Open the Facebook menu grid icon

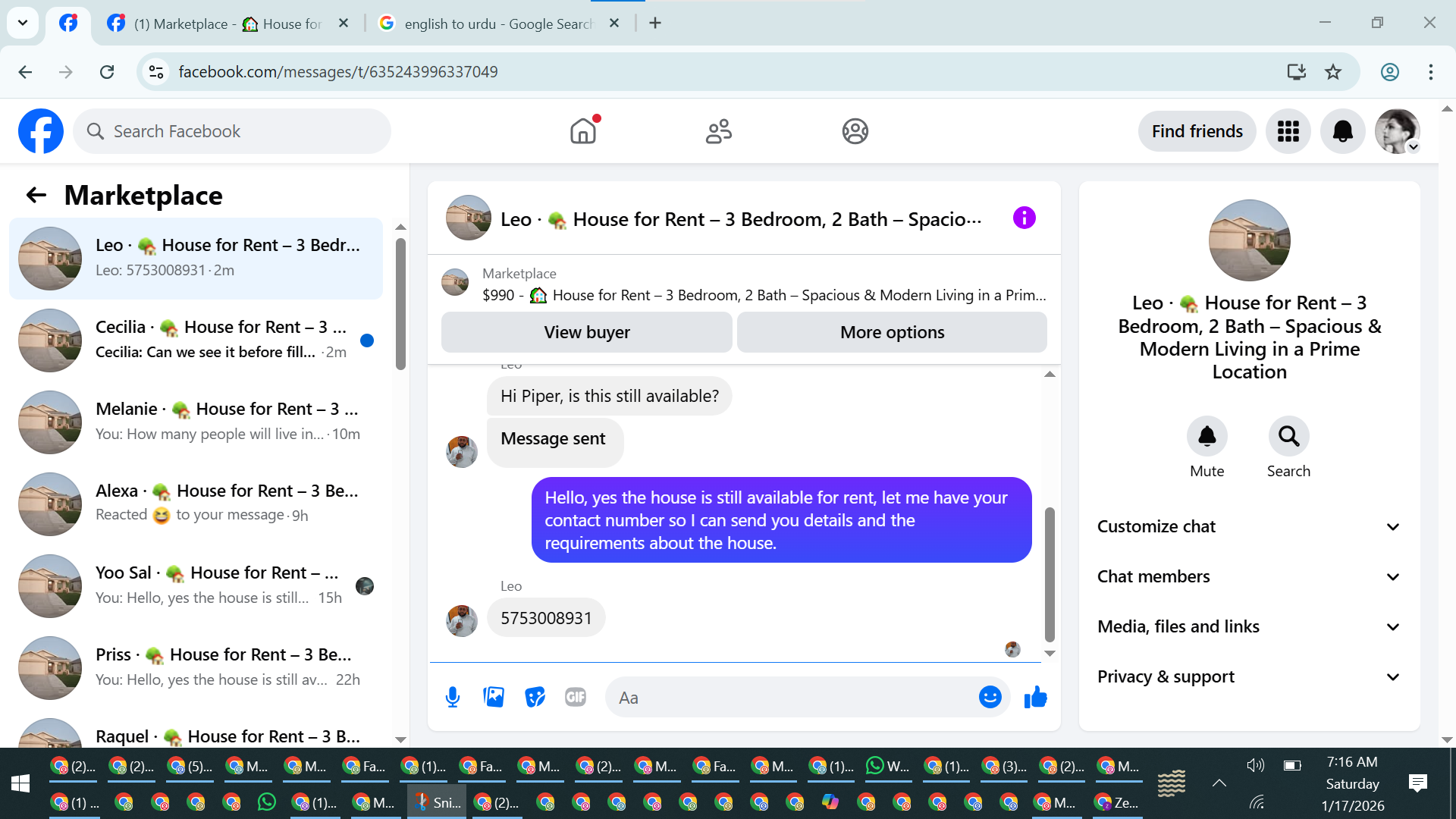(1288, 131)
